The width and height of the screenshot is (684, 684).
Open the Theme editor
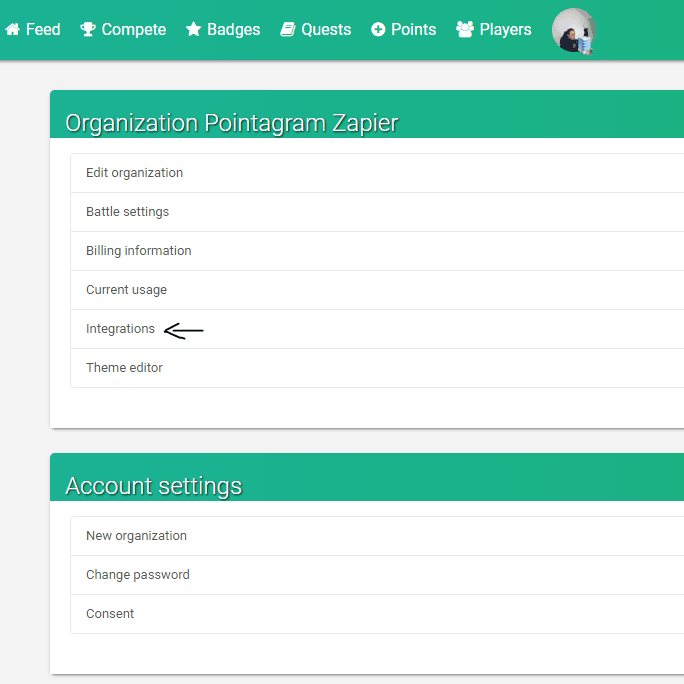point(377,368)
